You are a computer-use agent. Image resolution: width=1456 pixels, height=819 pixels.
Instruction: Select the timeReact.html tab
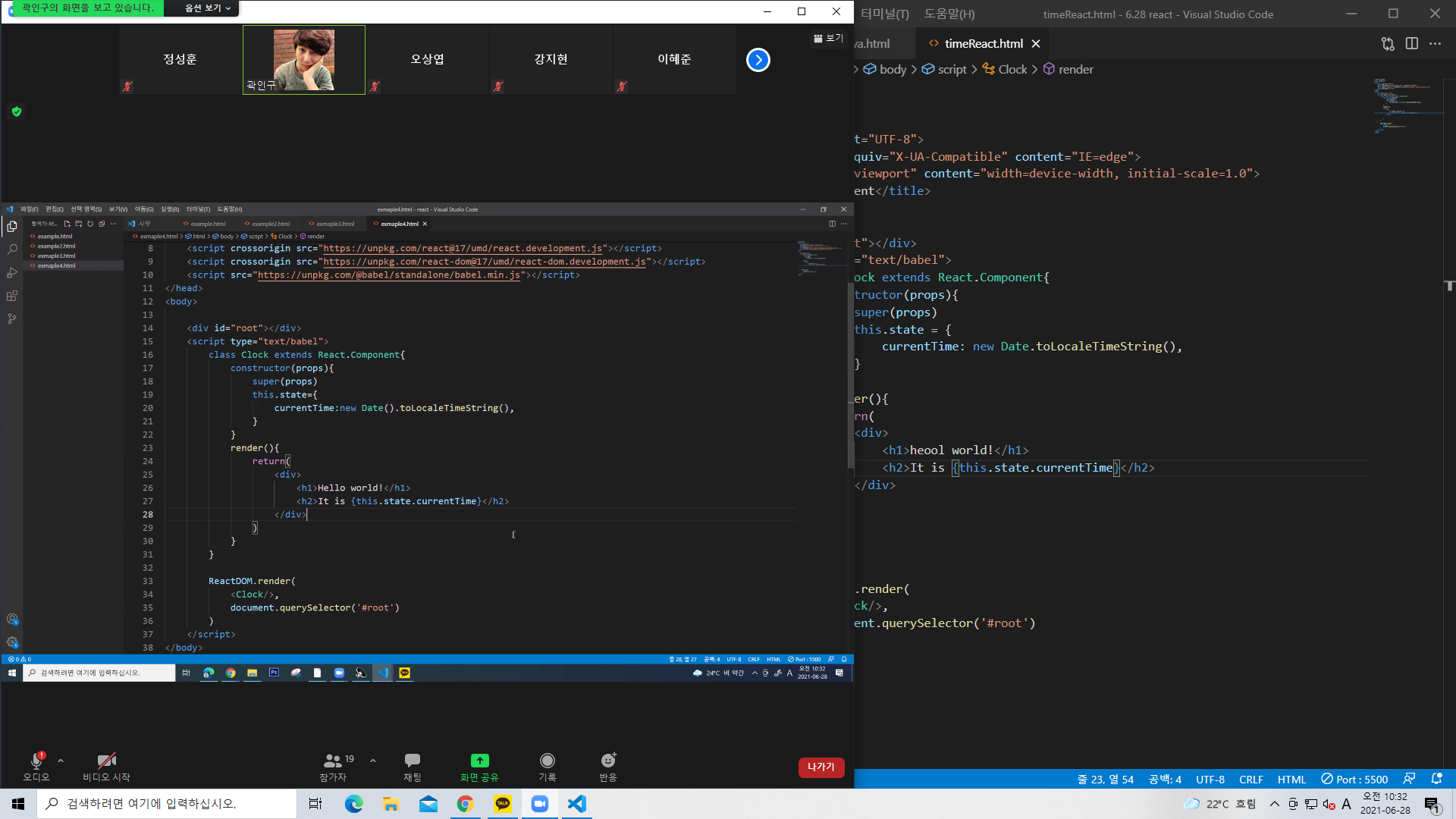pos(983,44)
